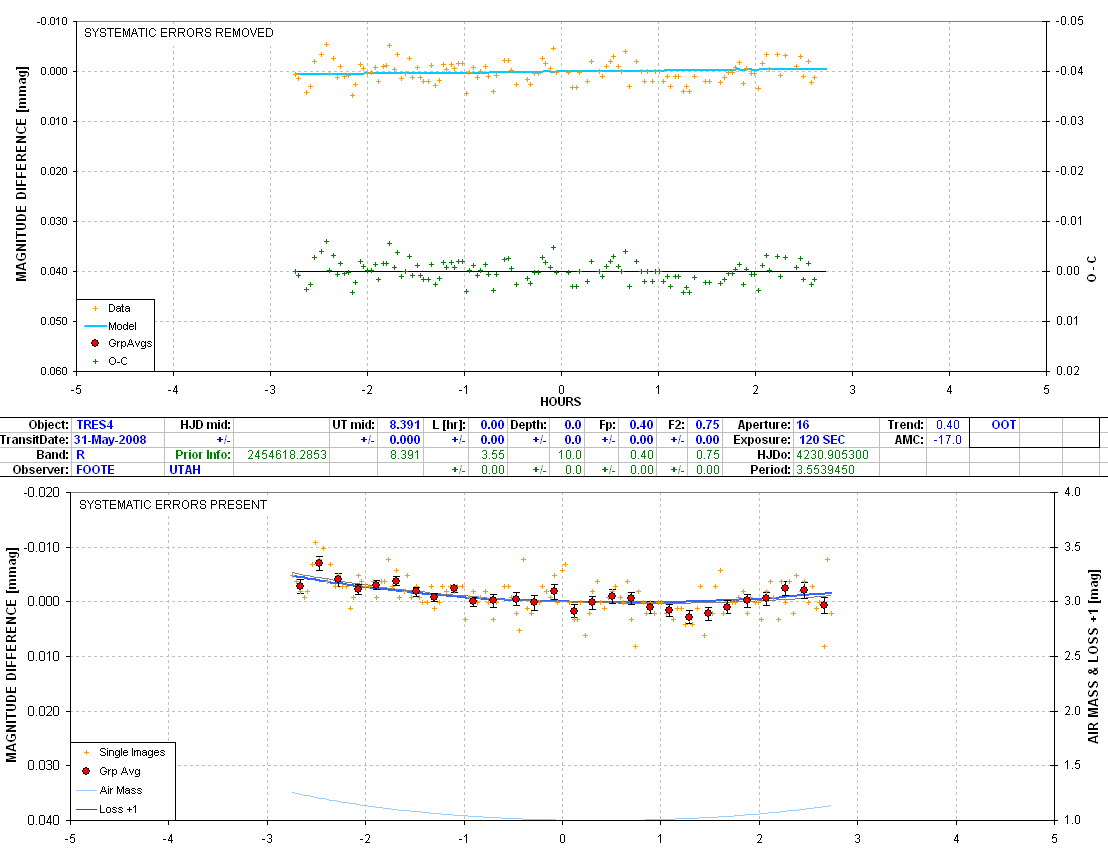Select the Band value R cell
The image size is (1108, 850).
(x=81, y=454)
